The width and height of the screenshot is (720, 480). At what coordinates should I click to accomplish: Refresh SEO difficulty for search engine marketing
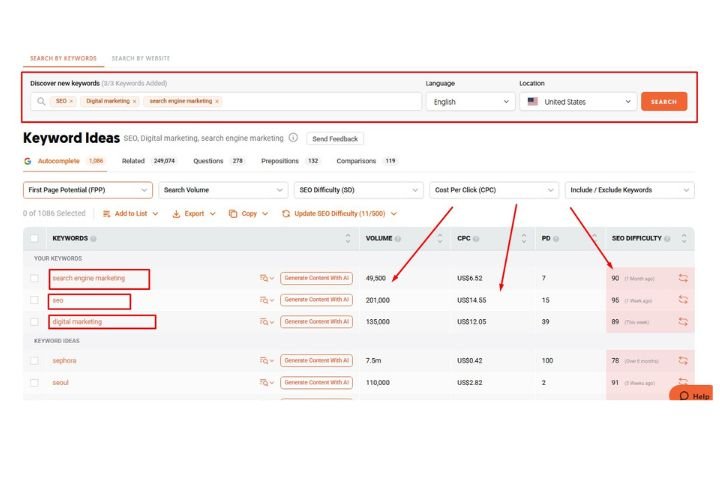coord(683,278)
